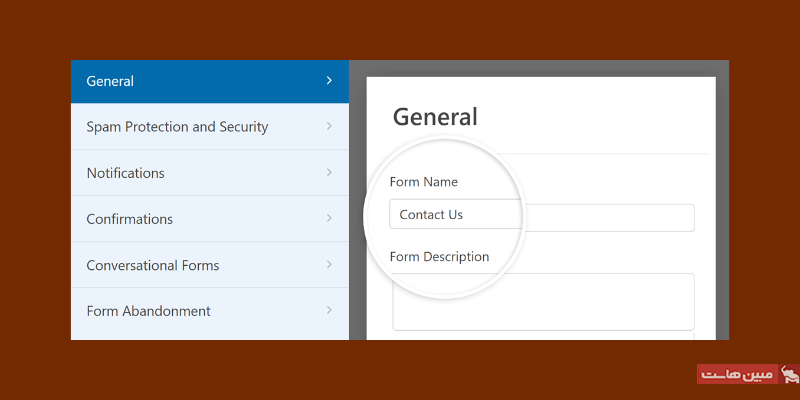Focus the Form Description text area
Viewport: 800px width, 400px height.
pyautogui.click(x=542, y=301)
